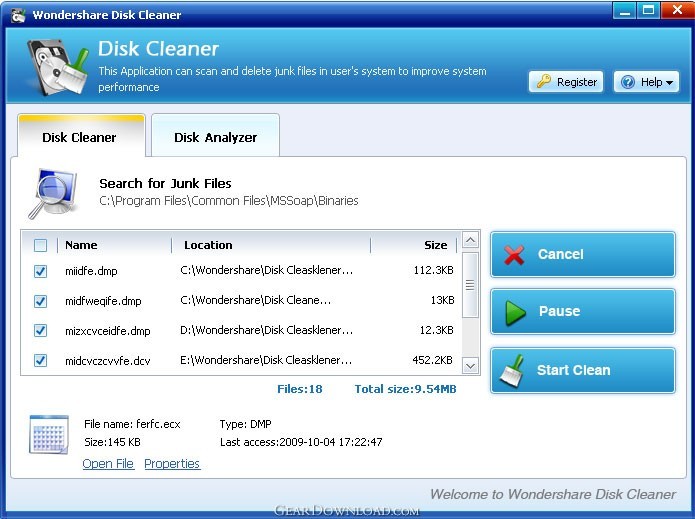This screenshot has width=695, height=519.
Task: Click the Last access date text
Action: click(301, 442)
